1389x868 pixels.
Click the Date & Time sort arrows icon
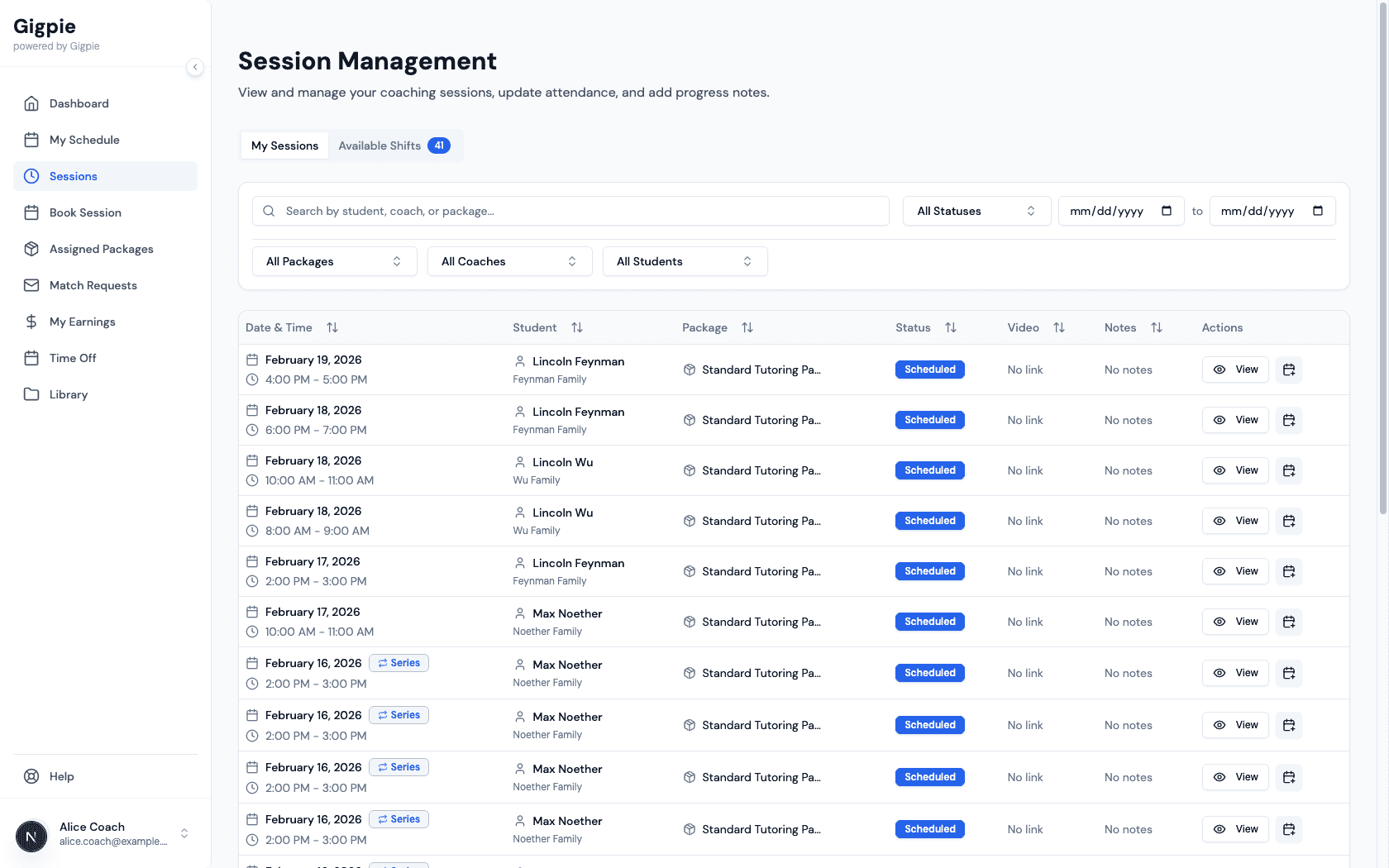332,327
